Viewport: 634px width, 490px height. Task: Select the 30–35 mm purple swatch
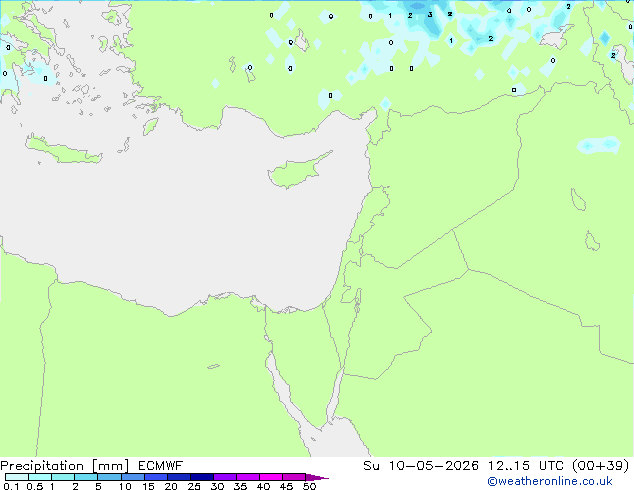pyautogui.click(x=225, y=477)
